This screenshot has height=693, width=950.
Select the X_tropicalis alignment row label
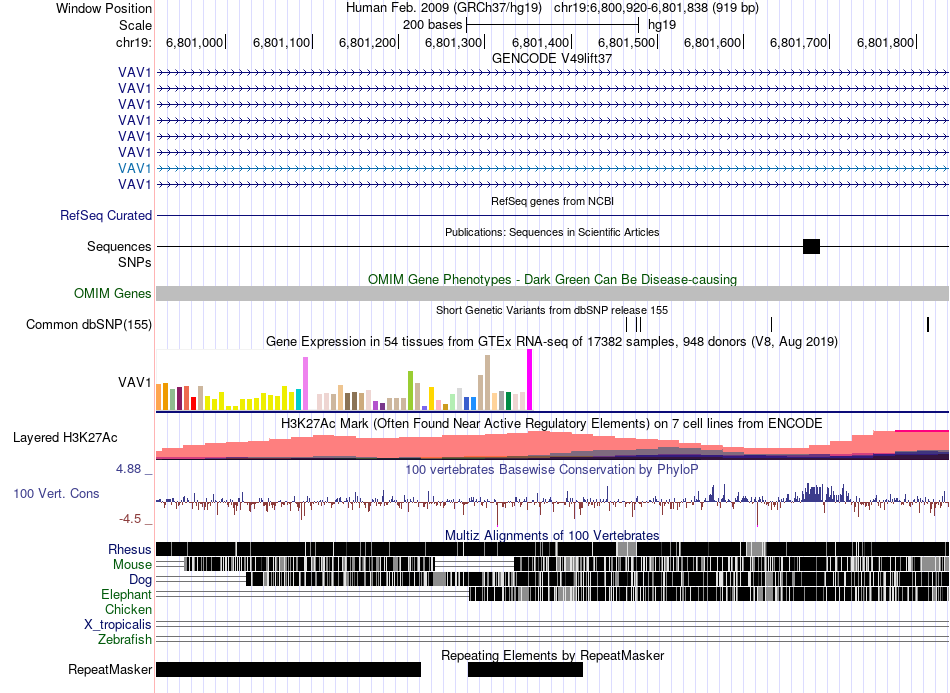tap(118, 625)
